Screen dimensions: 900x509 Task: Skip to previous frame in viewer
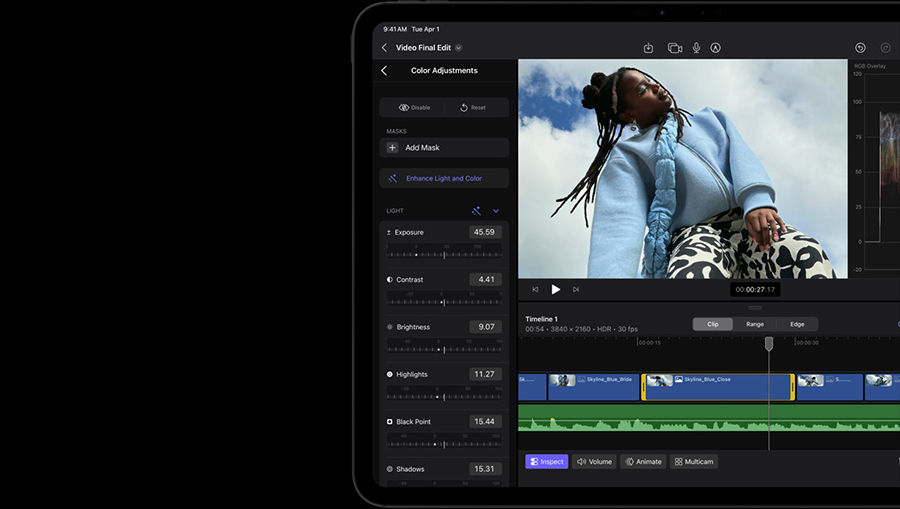point(535,289)
